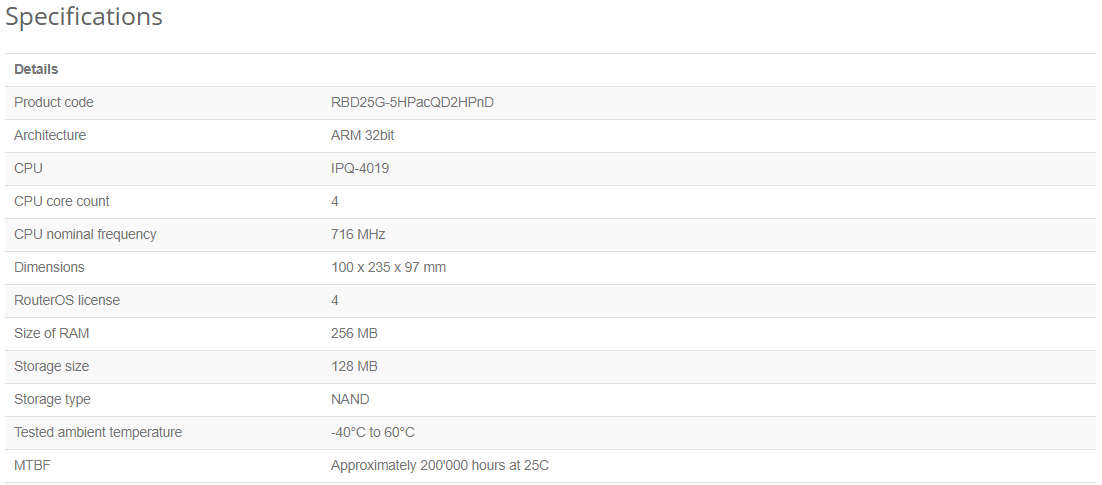
Task: Click the product code RBD25G-5HPacQD2HPnD
Action: click(x=413, y=103)
